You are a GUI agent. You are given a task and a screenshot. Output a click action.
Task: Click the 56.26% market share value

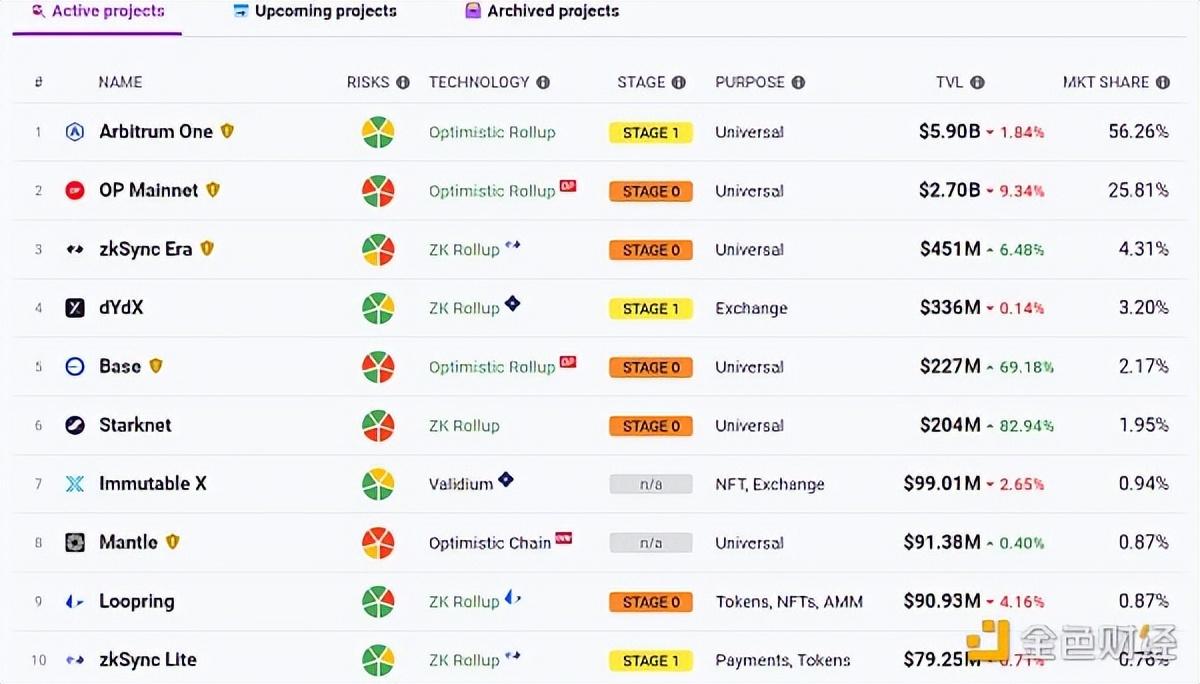1138,131
